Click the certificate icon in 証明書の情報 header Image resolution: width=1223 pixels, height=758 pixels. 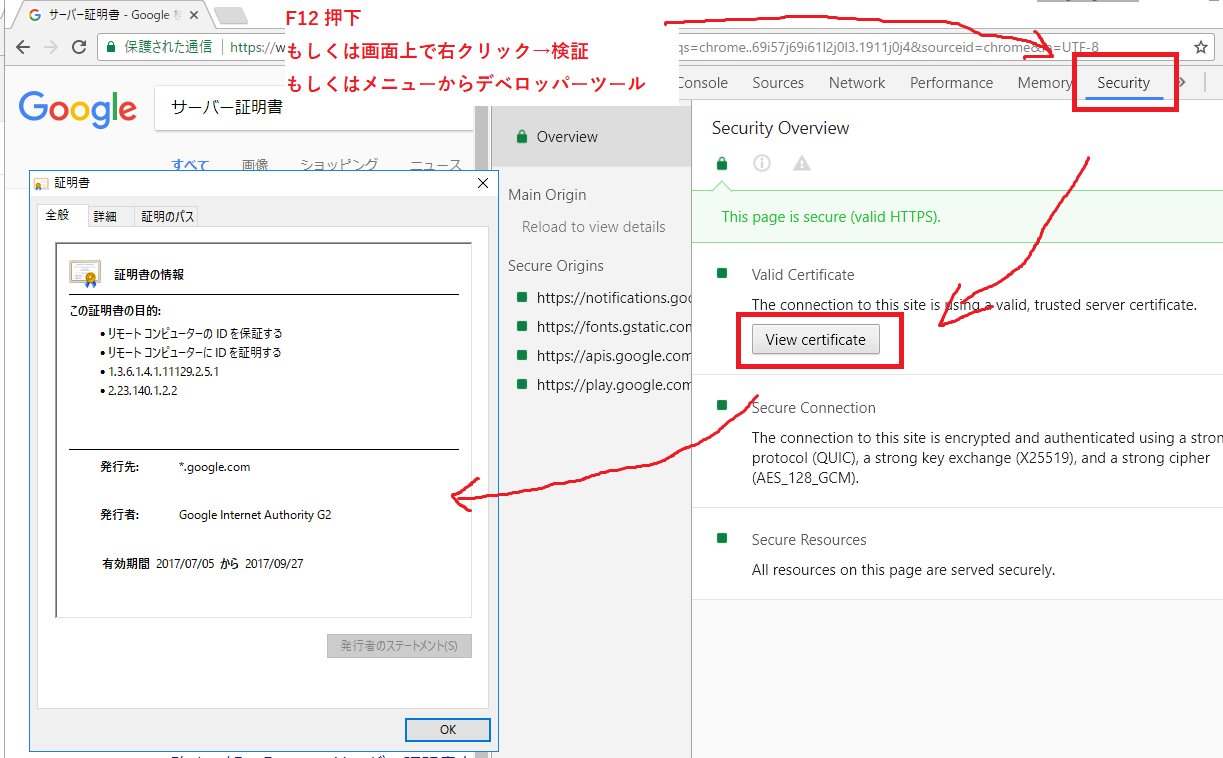click(85, 274)
